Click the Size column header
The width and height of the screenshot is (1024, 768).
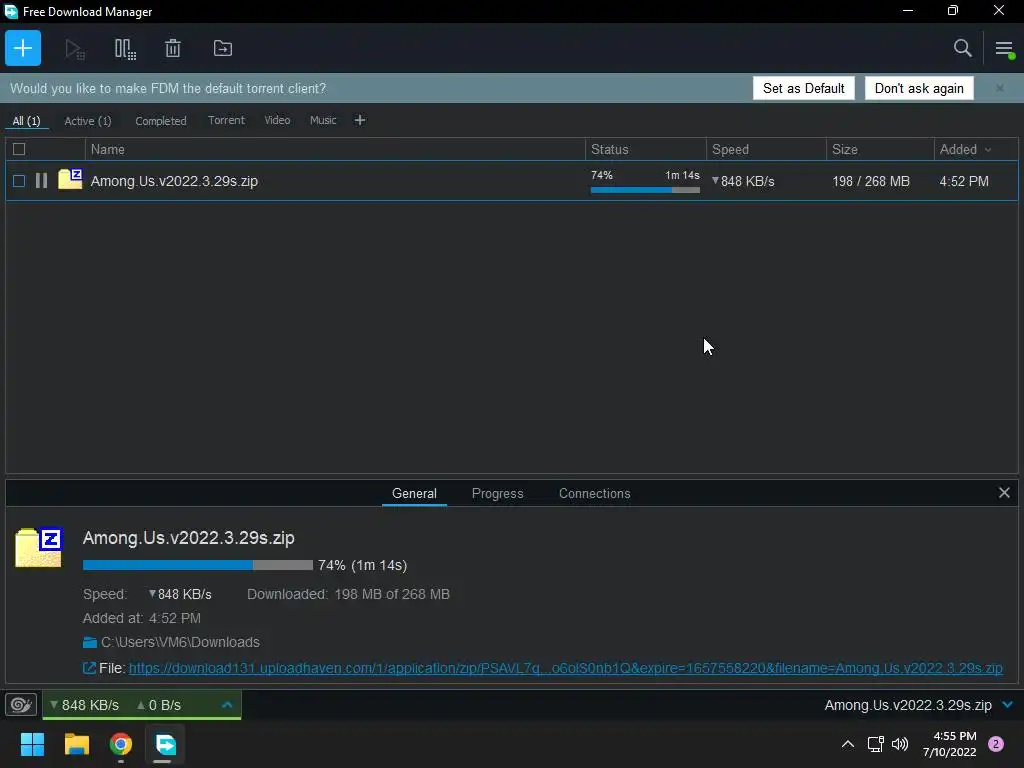click(880, 150)
